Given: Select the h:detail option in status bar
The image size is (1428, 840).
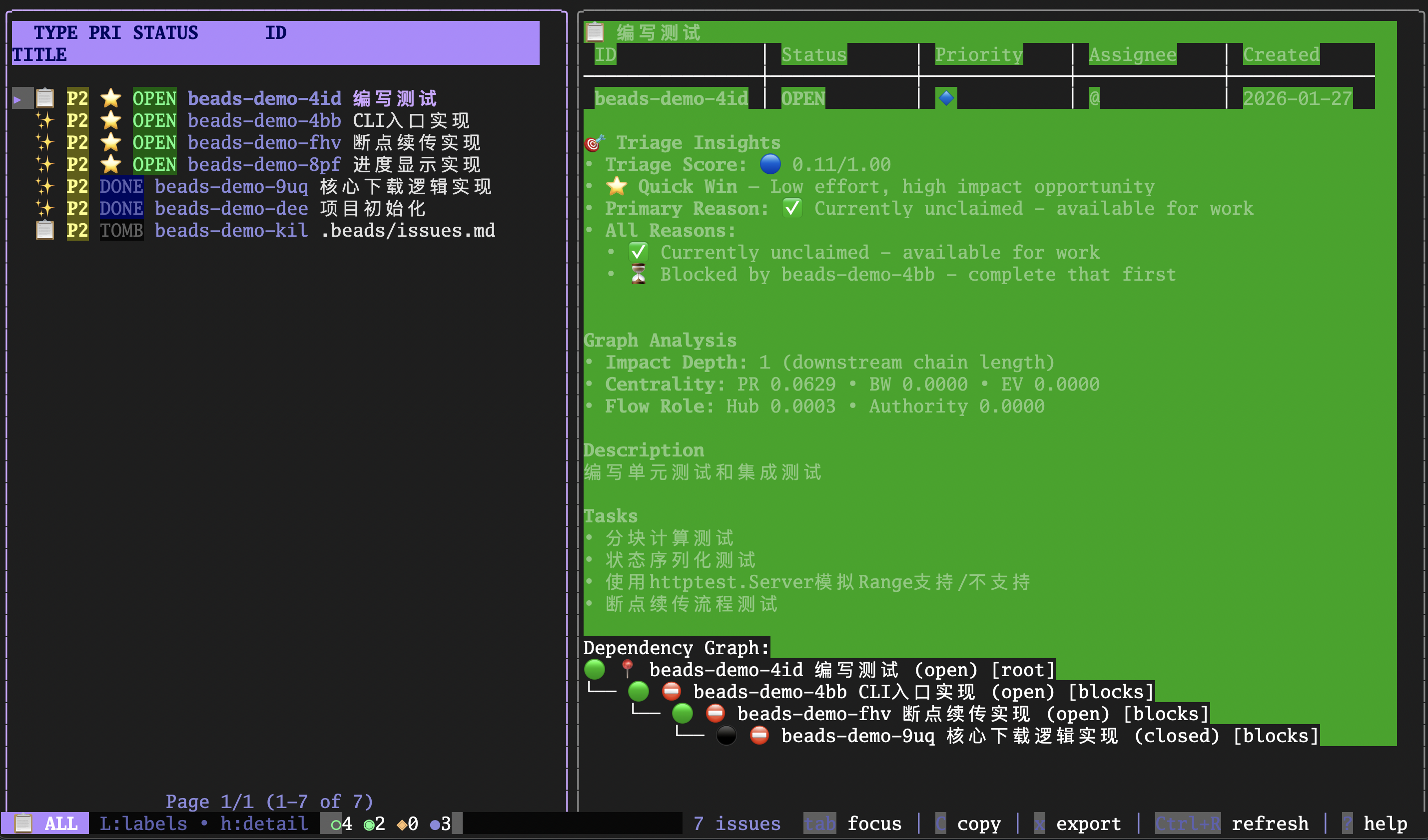Looking at the screenshot, I should [x=264, y=823].
